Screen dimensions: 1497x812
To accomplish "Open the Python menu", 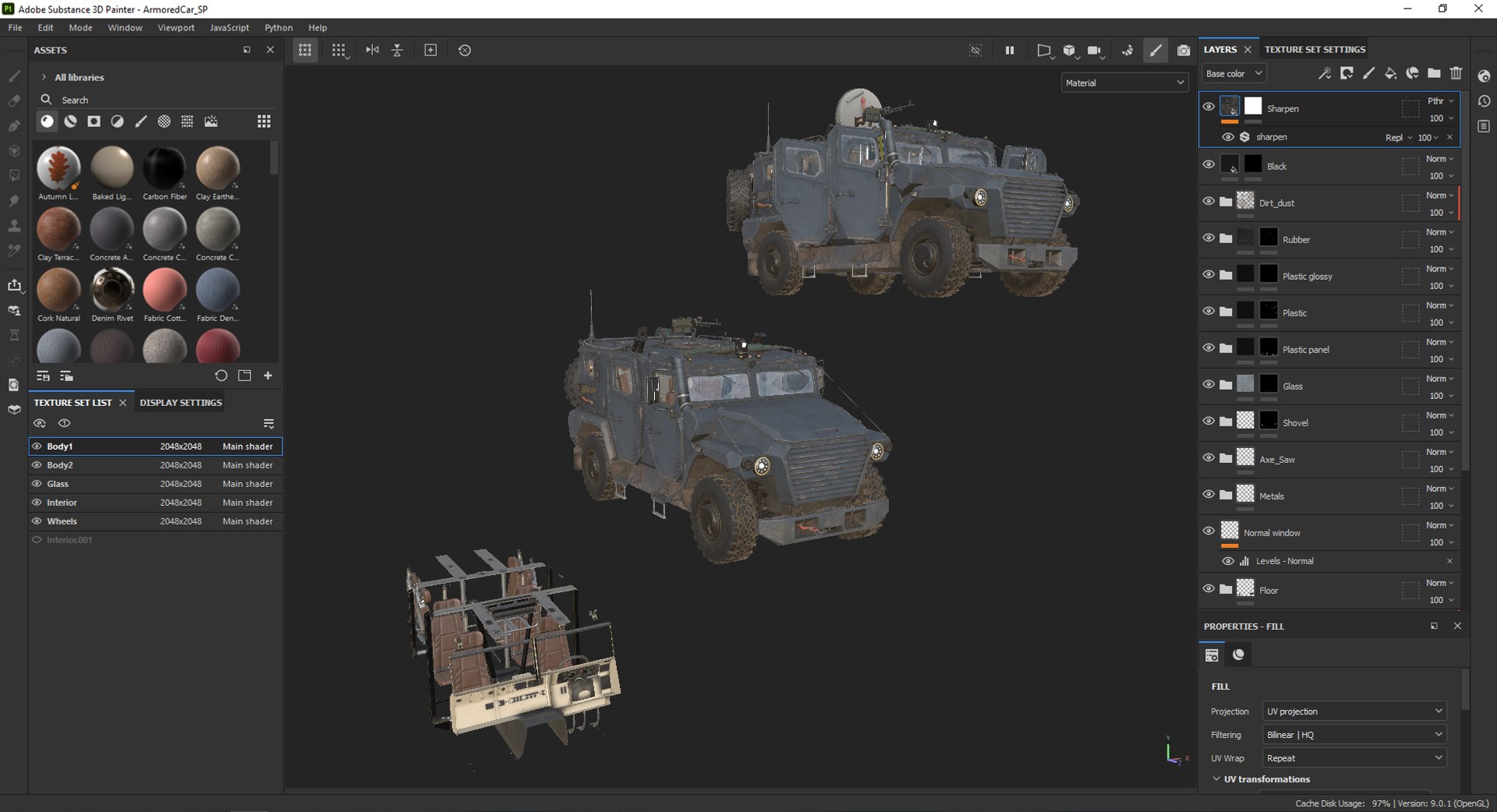I will 278,27.
